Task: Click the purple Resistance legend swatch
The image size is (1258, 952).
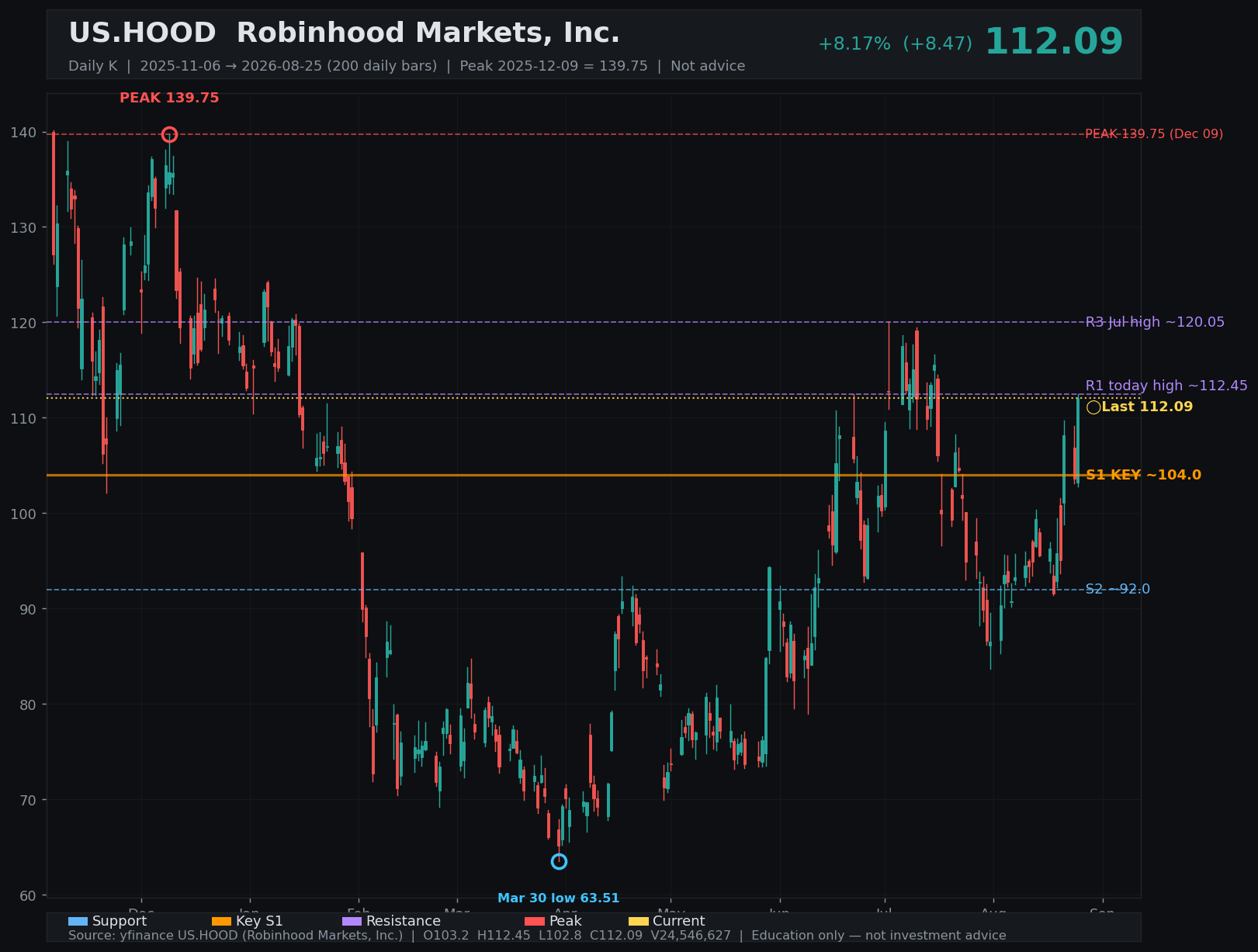Action: (352, 922)
